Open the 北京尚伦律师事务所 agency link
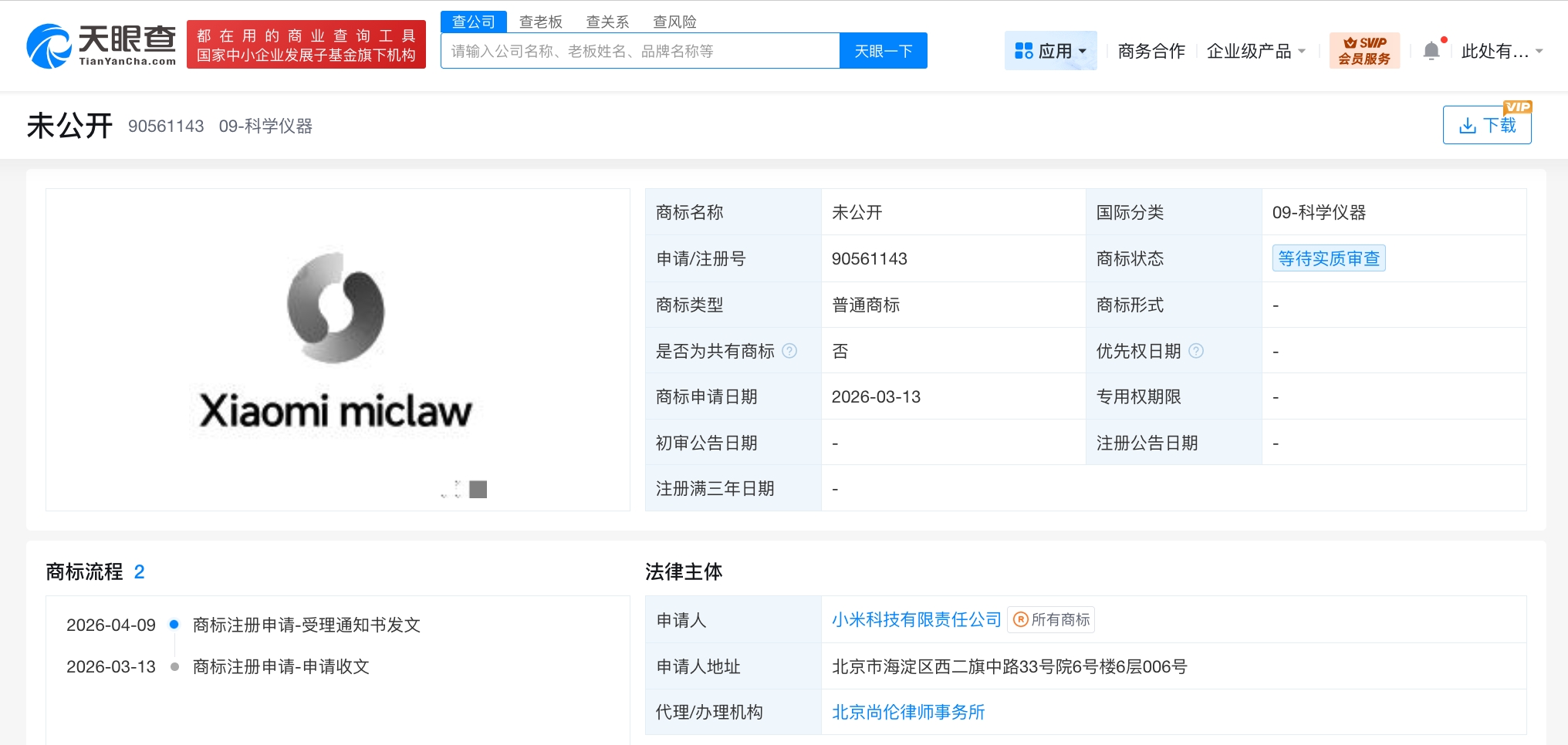The image size is (1568, 745). coord(906,712)
